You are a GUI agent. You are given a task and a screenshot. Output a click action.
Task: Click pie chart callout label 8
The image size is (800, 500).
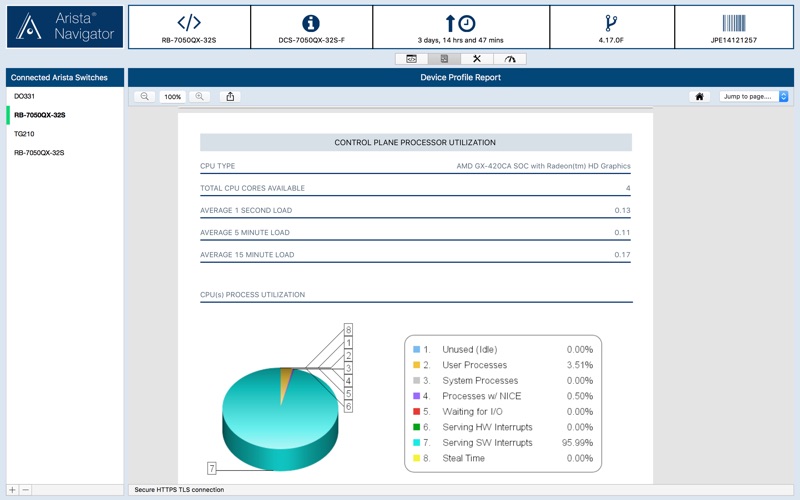(x=348, y=330)
